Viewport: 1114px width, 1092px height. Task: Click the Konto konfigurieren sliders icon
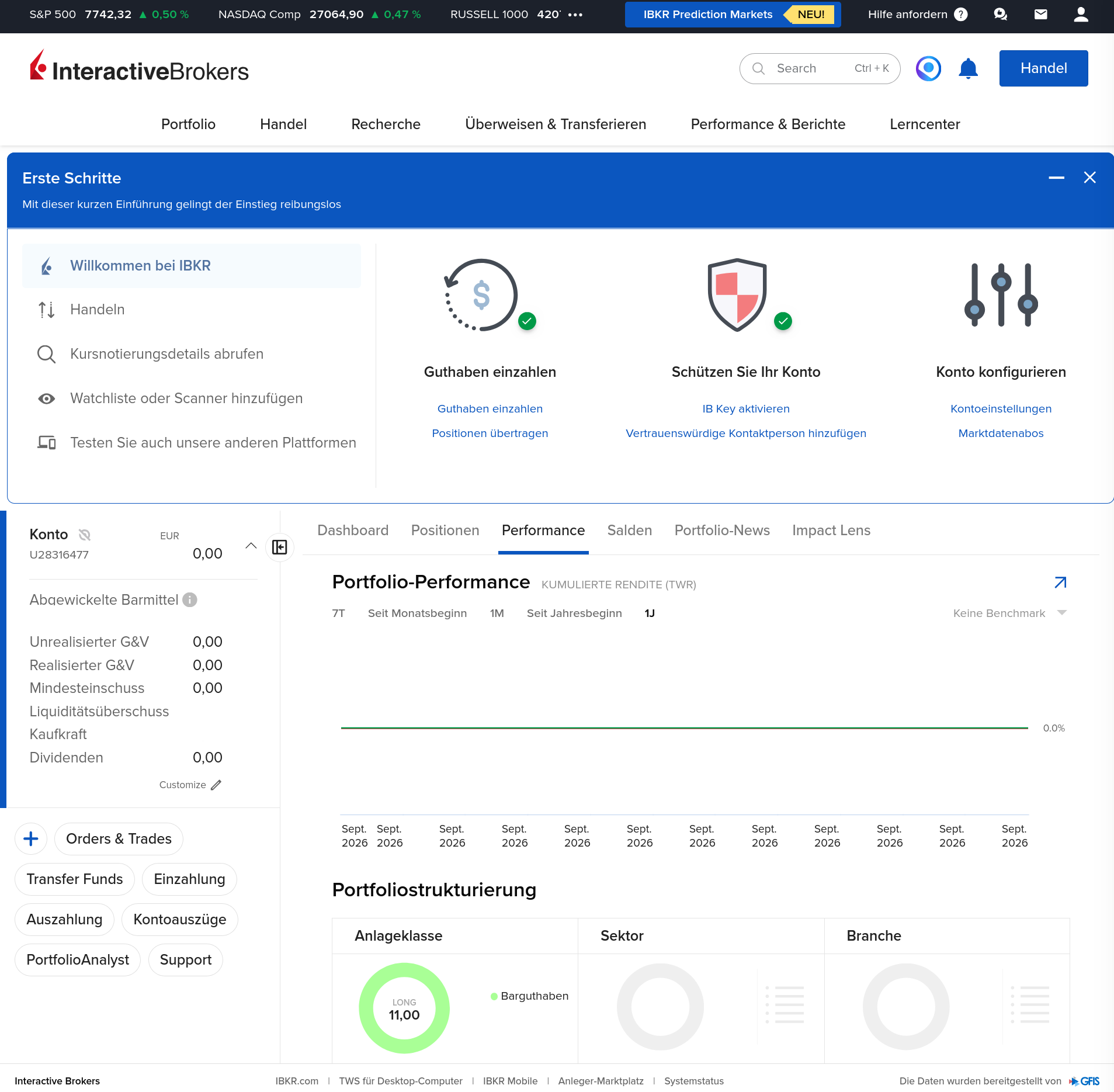[x=1001, y=294]
